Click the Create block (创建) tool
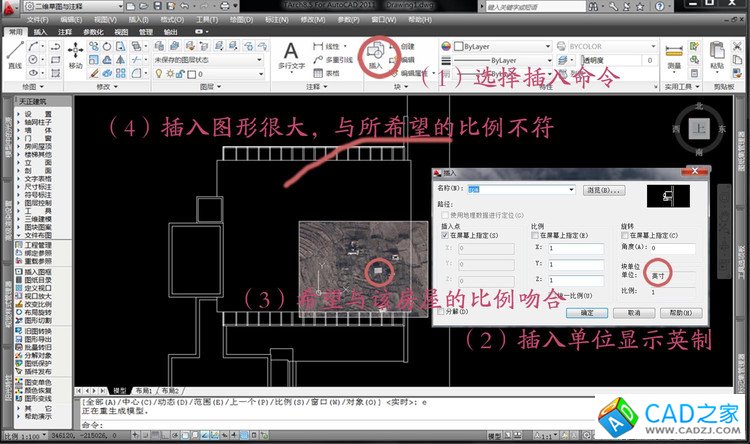The height and width of the screenshot is (444, 750). coord(401,46)
